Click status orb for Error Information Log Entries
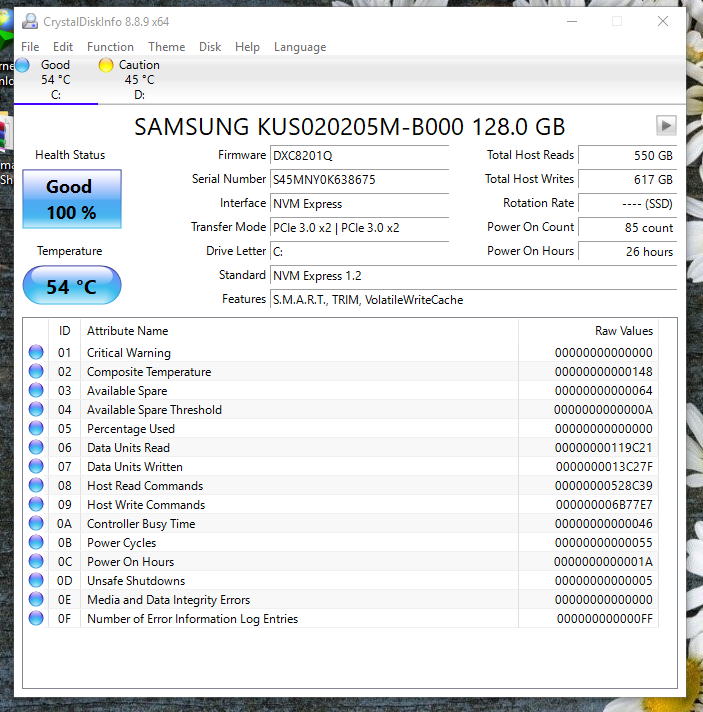 coord(36,618)
